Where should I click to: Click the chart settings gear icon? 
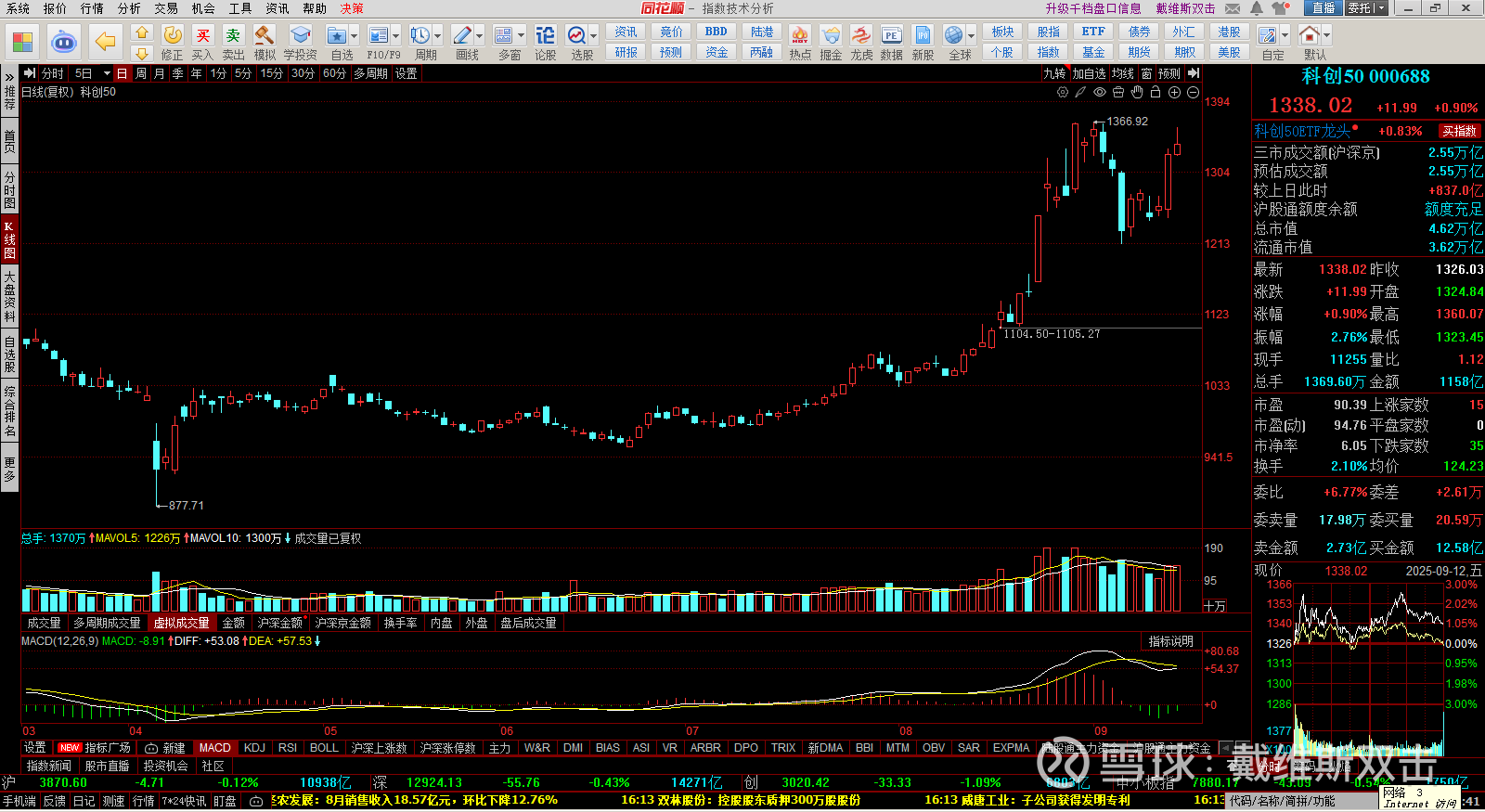click(x=1063, y=92)
